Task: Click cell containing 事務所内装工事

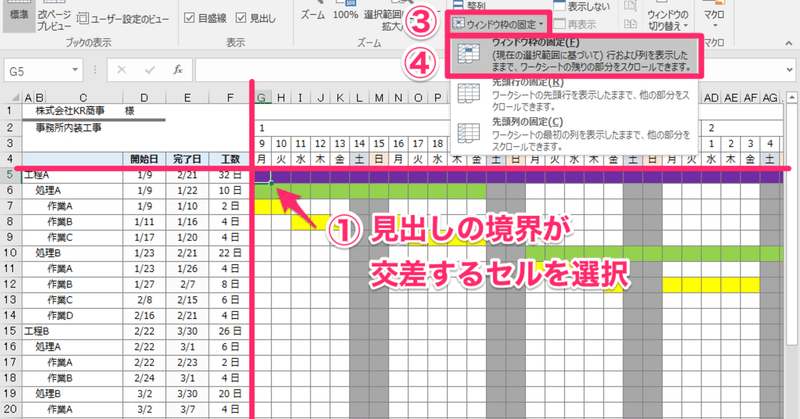Action: (68, 128)
